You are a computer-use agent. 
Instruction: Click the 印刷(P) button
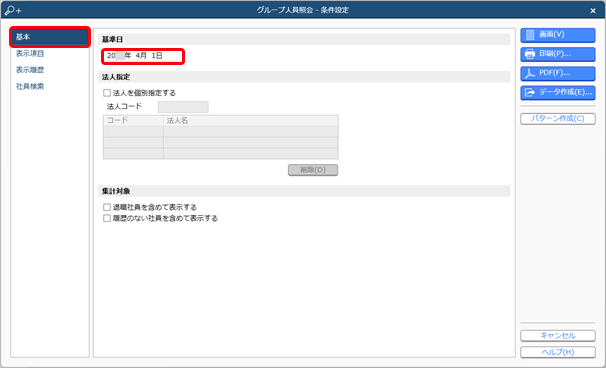point(558,54)
